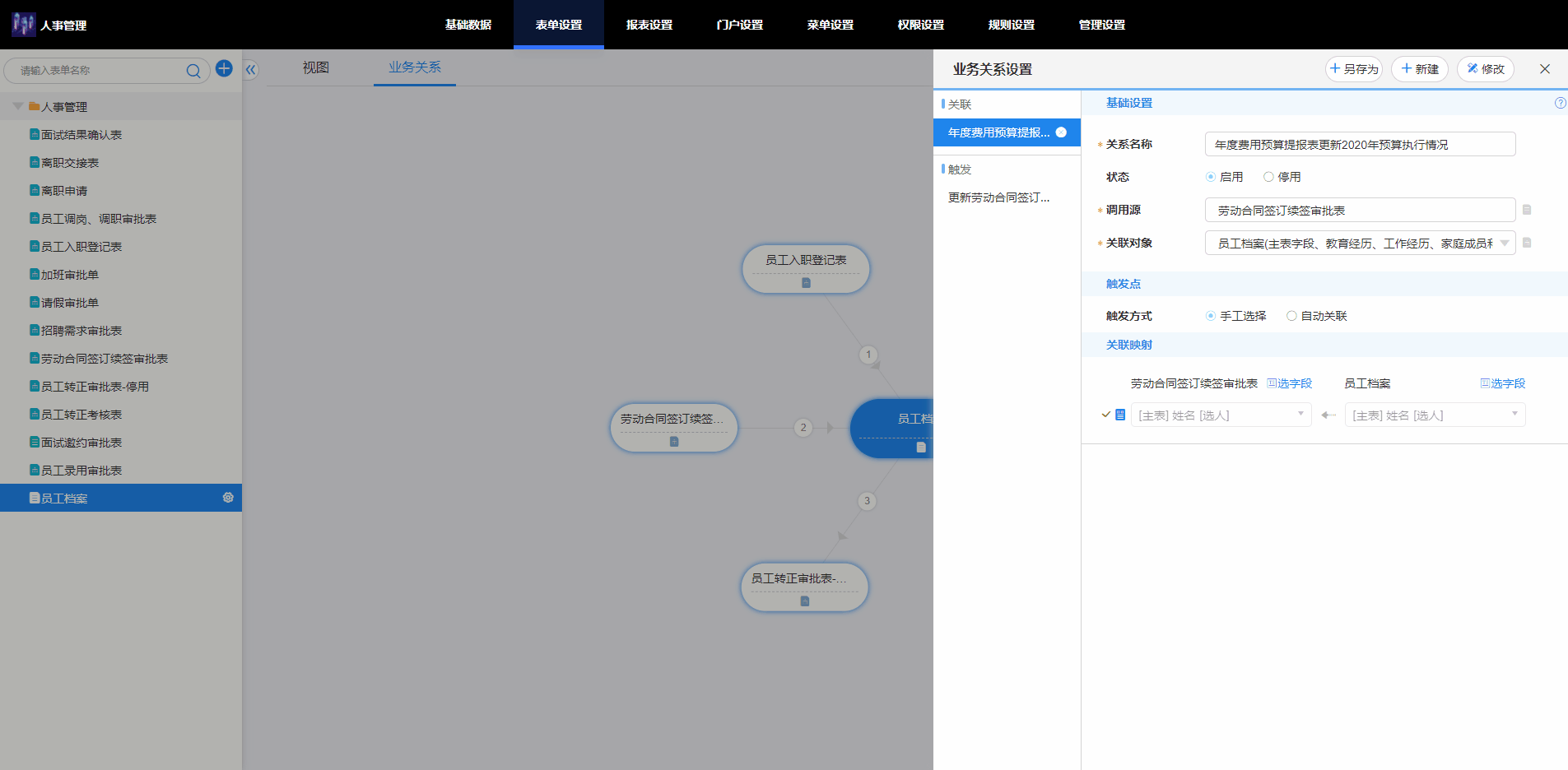Open 员工录用审批表 in the form tree
The height and width of the screenshot is (770, 1568).
81,471
